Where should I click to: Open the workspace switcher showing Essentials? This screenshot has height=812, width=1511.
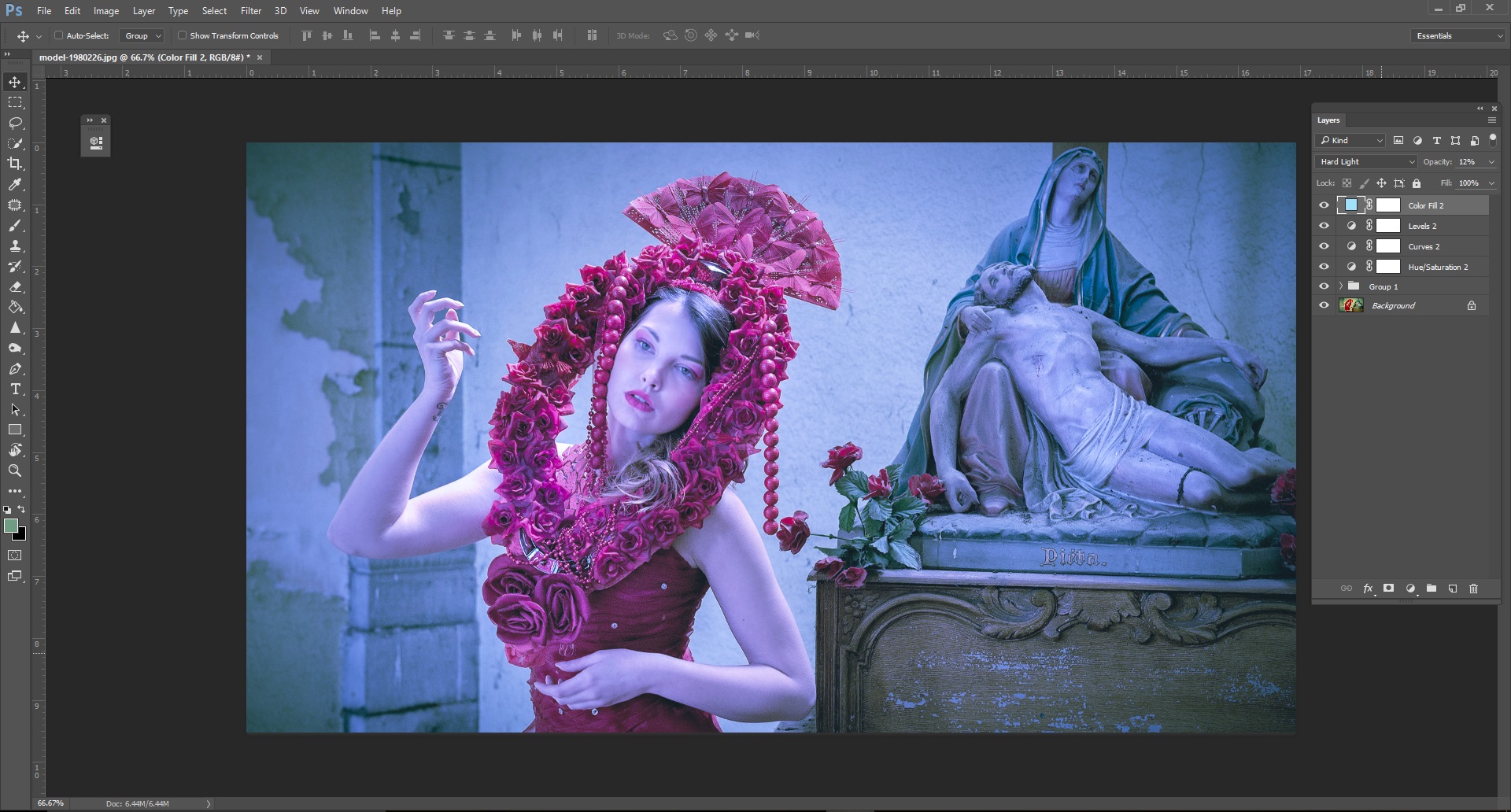[x=1457, y=35]
